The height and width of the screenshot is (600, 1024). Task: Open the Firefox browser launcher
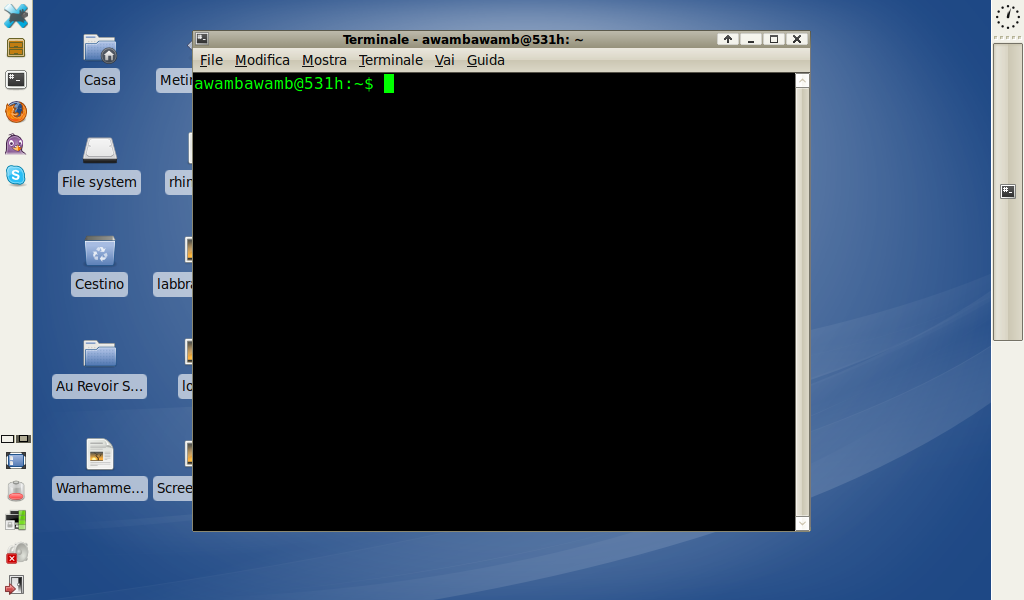point(16,112)
